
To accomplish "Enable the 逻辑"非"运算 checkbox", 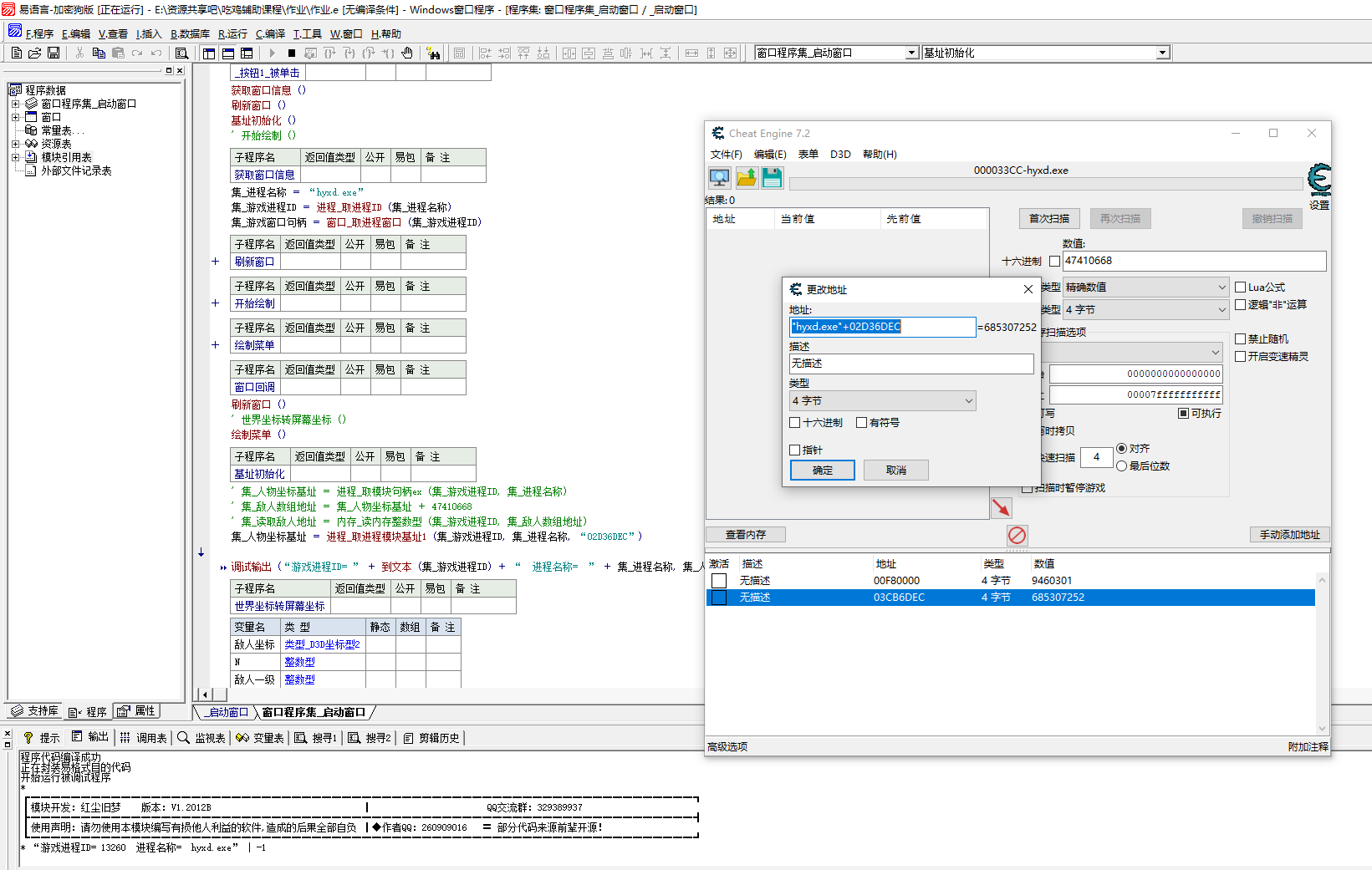I will click(1241, 304).
